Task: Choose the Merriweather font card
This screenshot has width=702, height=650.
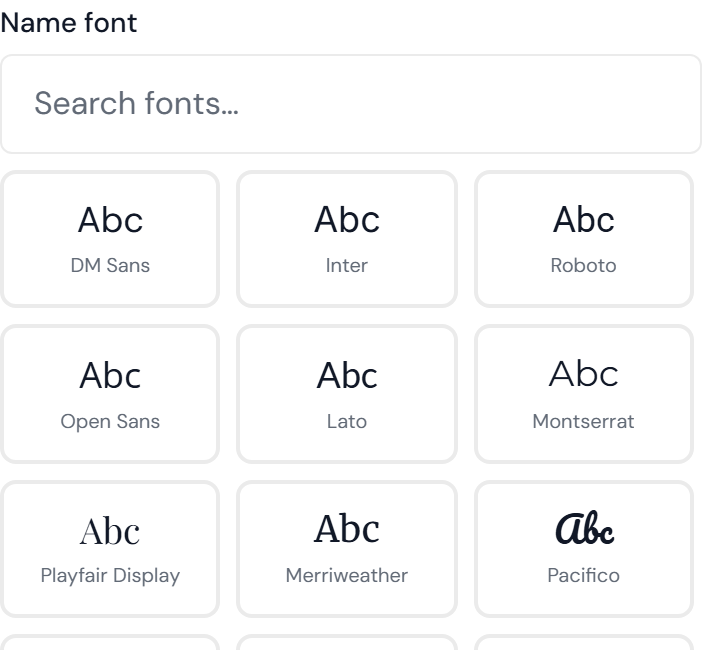Action: point(347,549)
